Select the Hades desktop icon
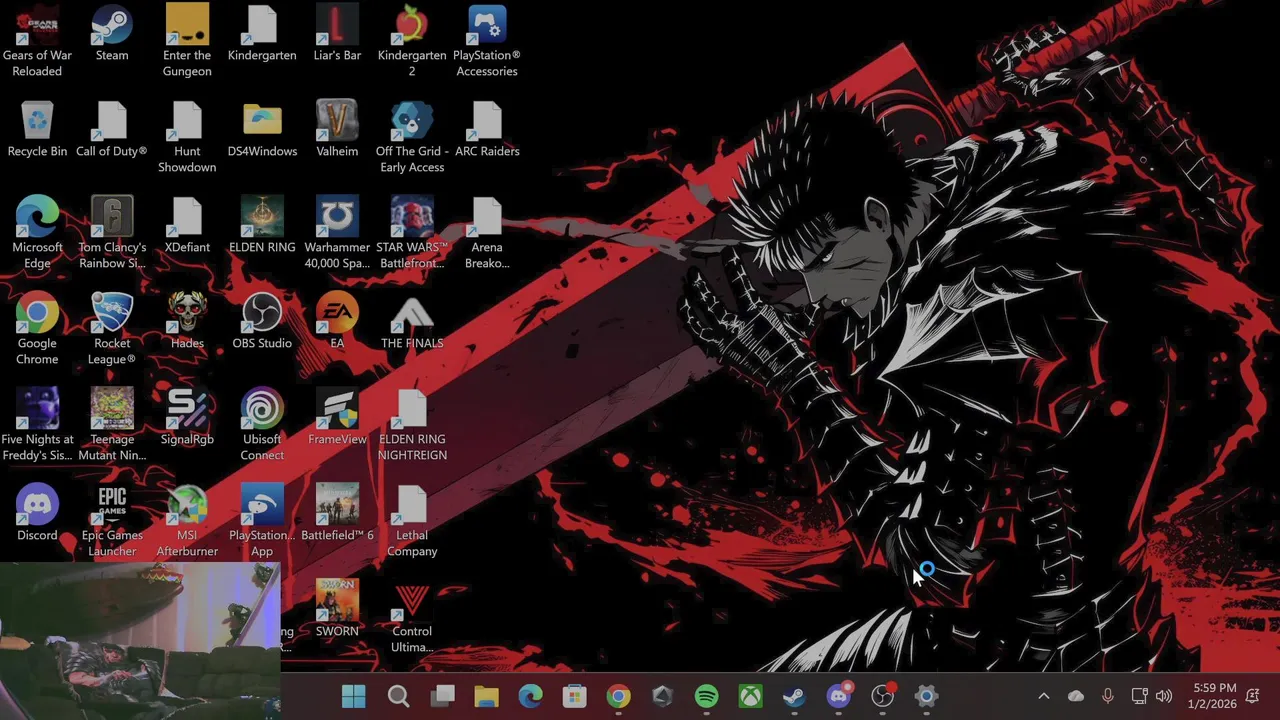1280x720 pixels. (187, 322)
